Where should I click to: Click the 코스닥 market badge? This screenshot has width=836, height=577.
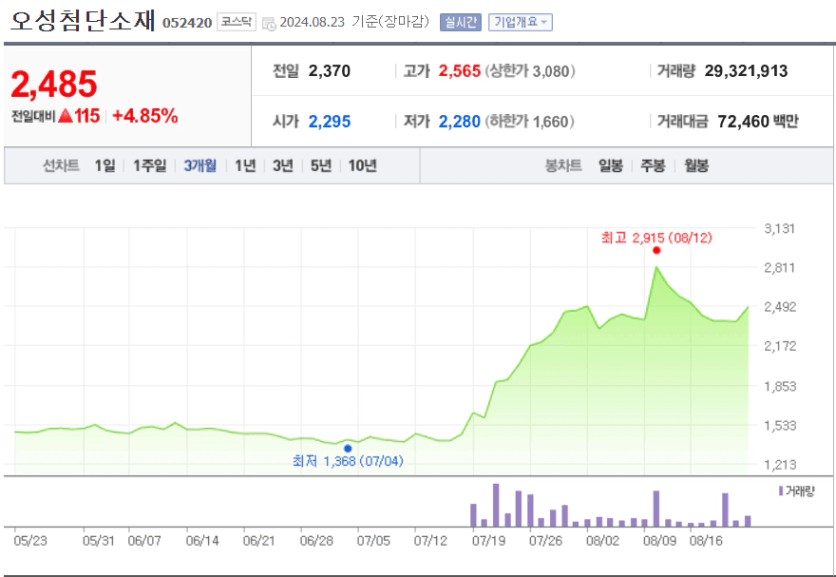click(x=236, y=22)
